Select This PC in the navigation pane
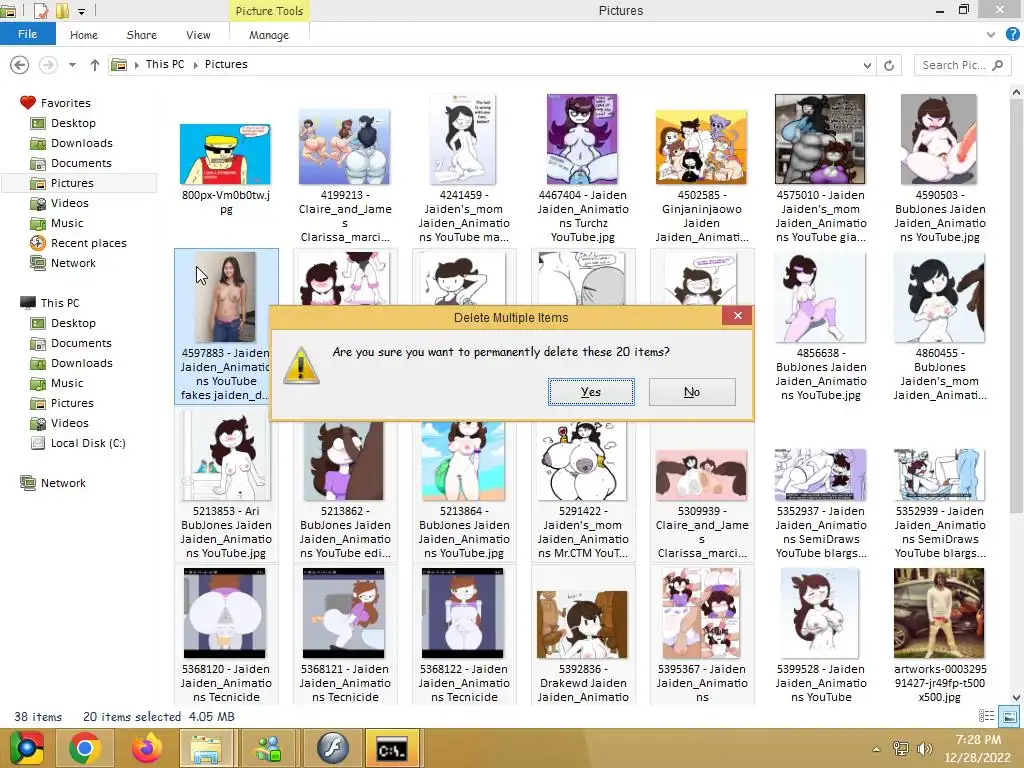 point(59,303)
